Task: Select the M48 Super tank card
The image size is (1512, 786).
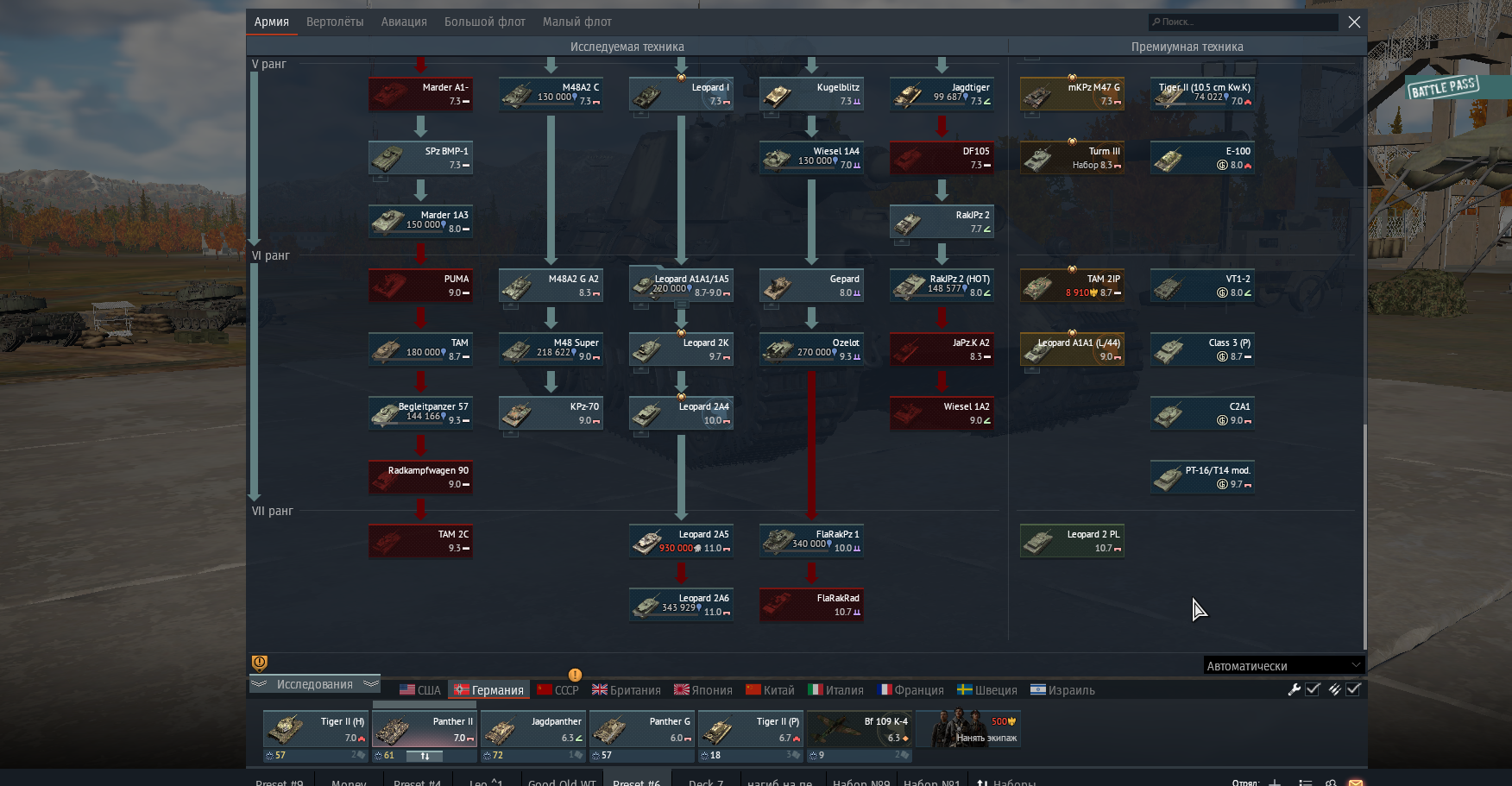Action: [551, 349]
